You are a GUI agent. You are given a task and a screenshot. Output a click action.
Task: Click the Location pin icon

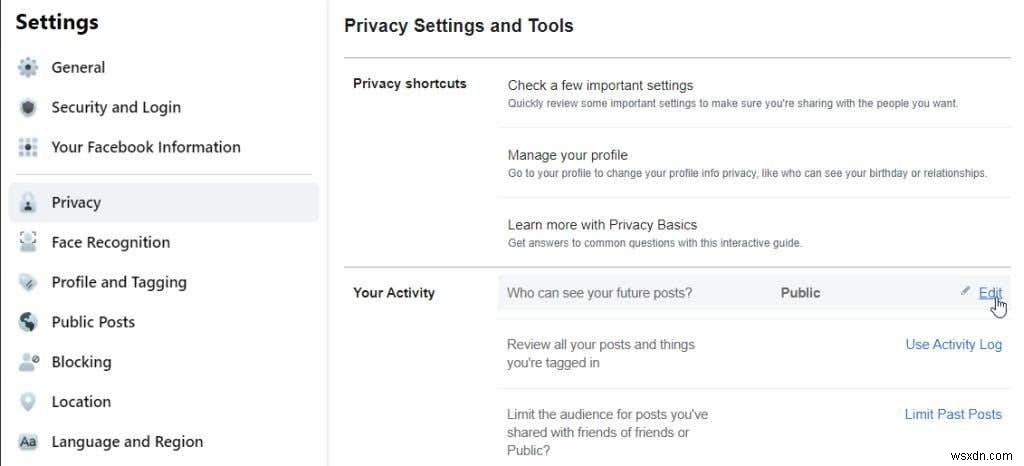click(28, 402)
